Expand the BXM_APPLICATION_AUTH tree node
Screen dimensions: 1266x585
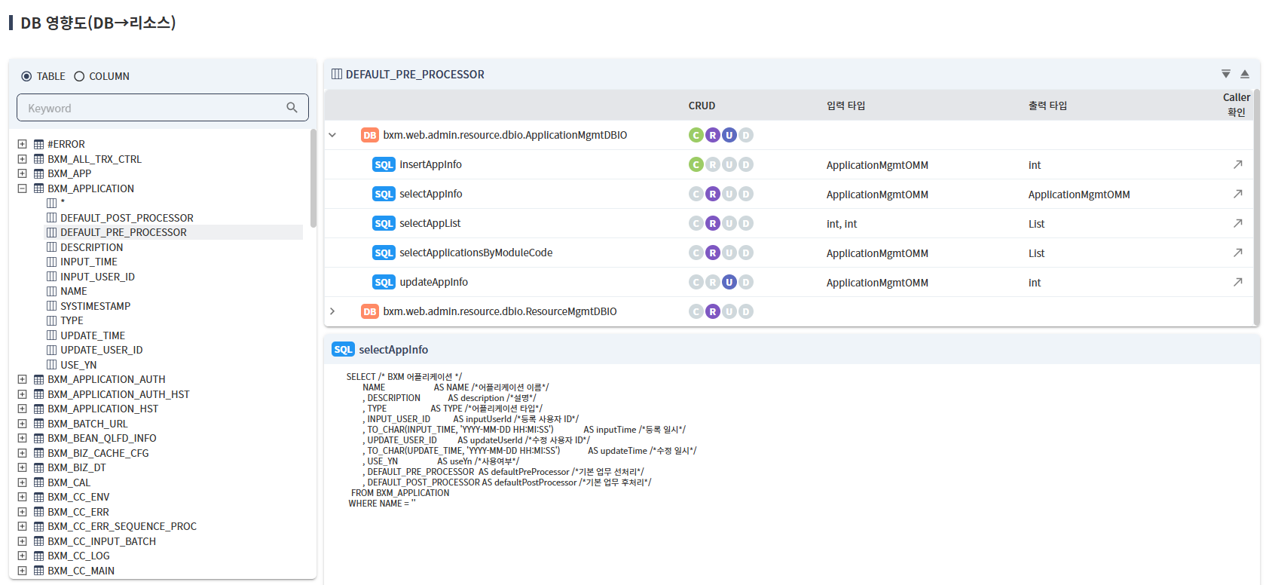(22, 379)
